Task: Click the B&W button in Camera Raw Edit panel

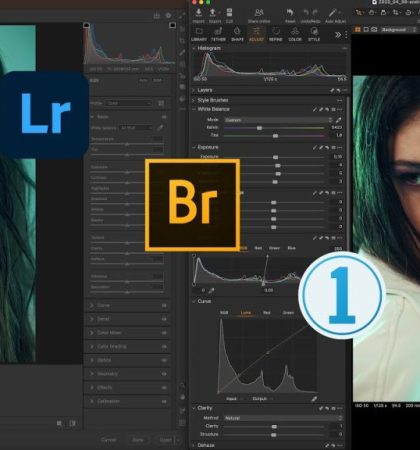Action: (x=157, y=80)
